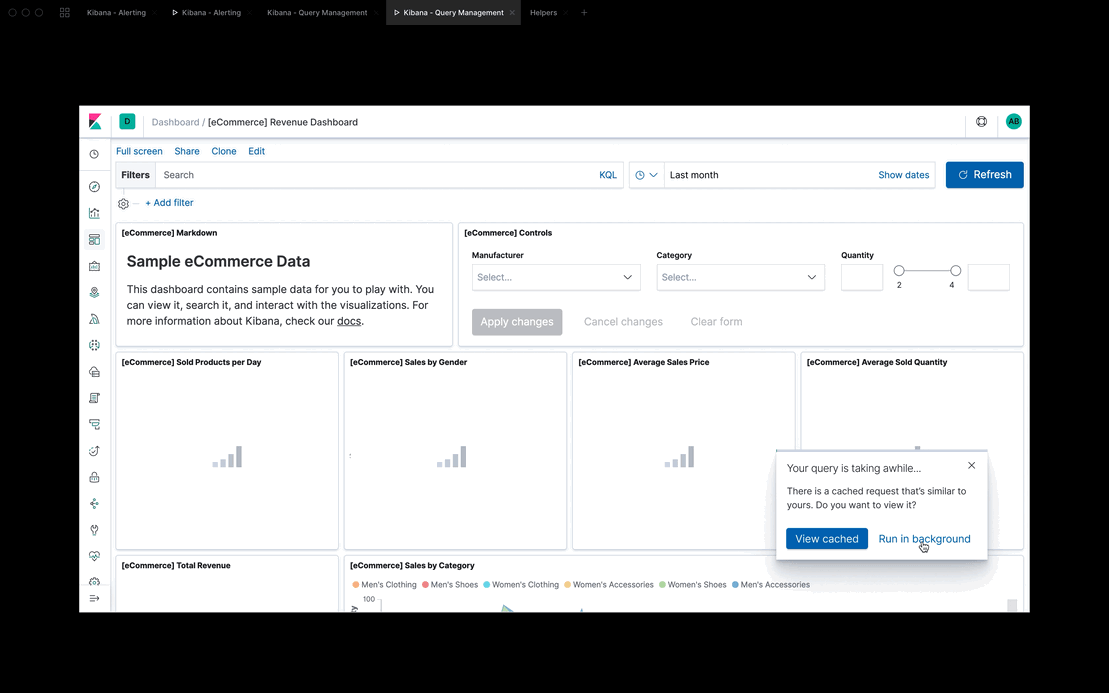Click Full screen in dashboard menu
The width and height of the screenshot is (1109, 693).
click(139, 151)
